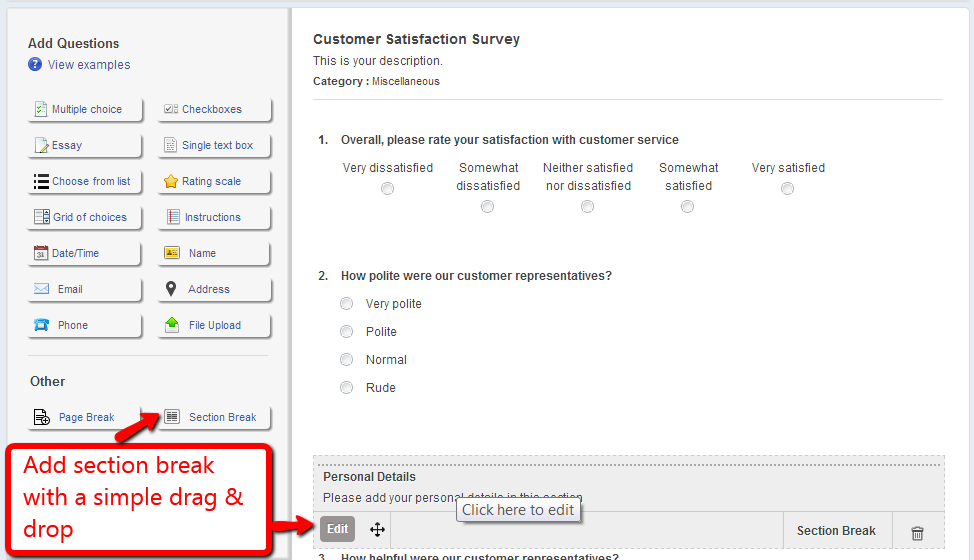Add a Date/Time field
The image size is (974, 560).
tap(85, 253)
